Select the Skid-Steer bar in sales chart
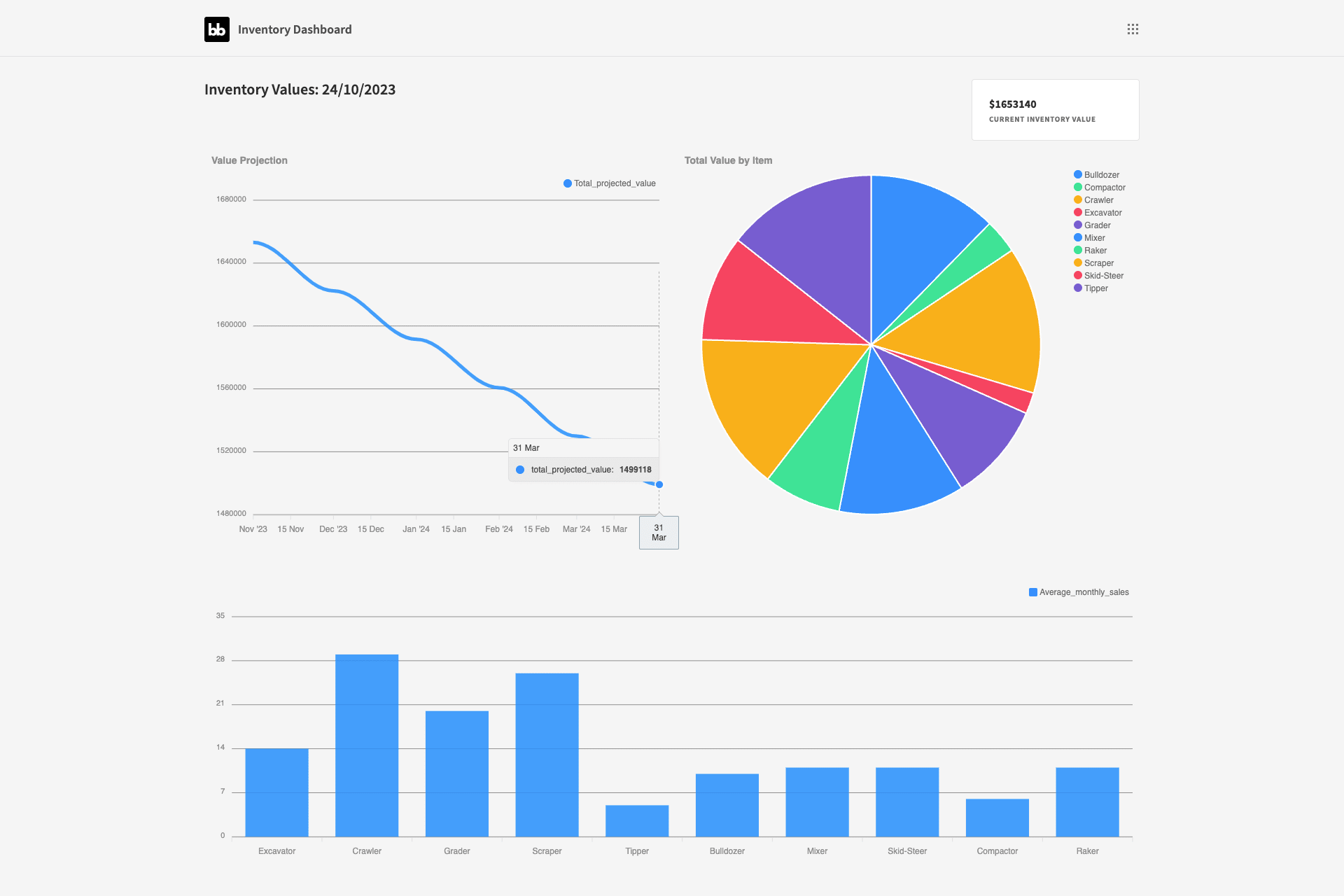The image size is (1344, 896). coord(907,801)
